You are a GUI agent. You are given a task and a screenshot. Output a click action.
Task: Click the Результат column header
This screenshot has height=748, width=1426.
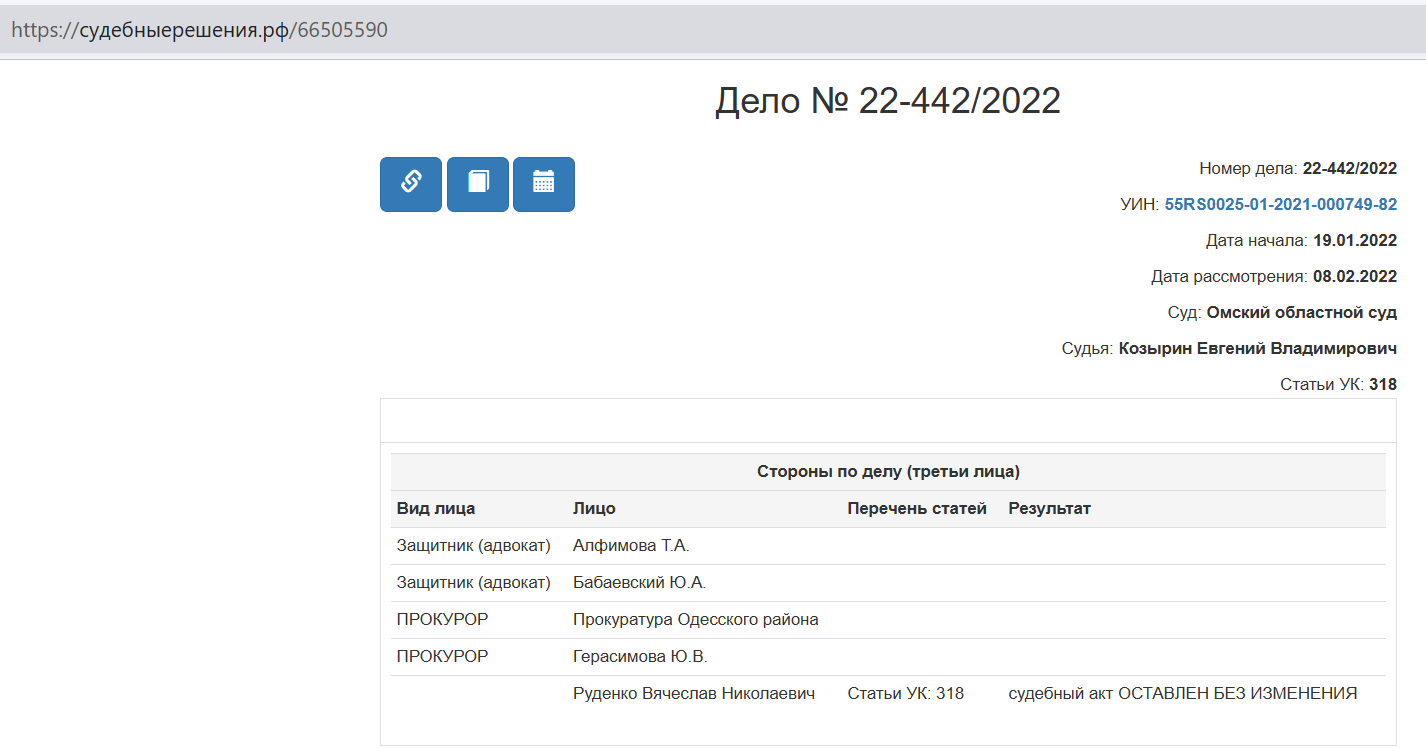[1049, 509]
